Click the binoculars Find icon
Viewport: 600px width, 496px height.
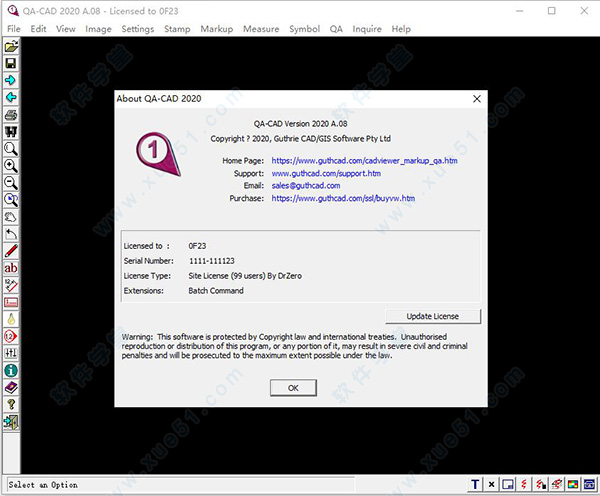(11, 132)
